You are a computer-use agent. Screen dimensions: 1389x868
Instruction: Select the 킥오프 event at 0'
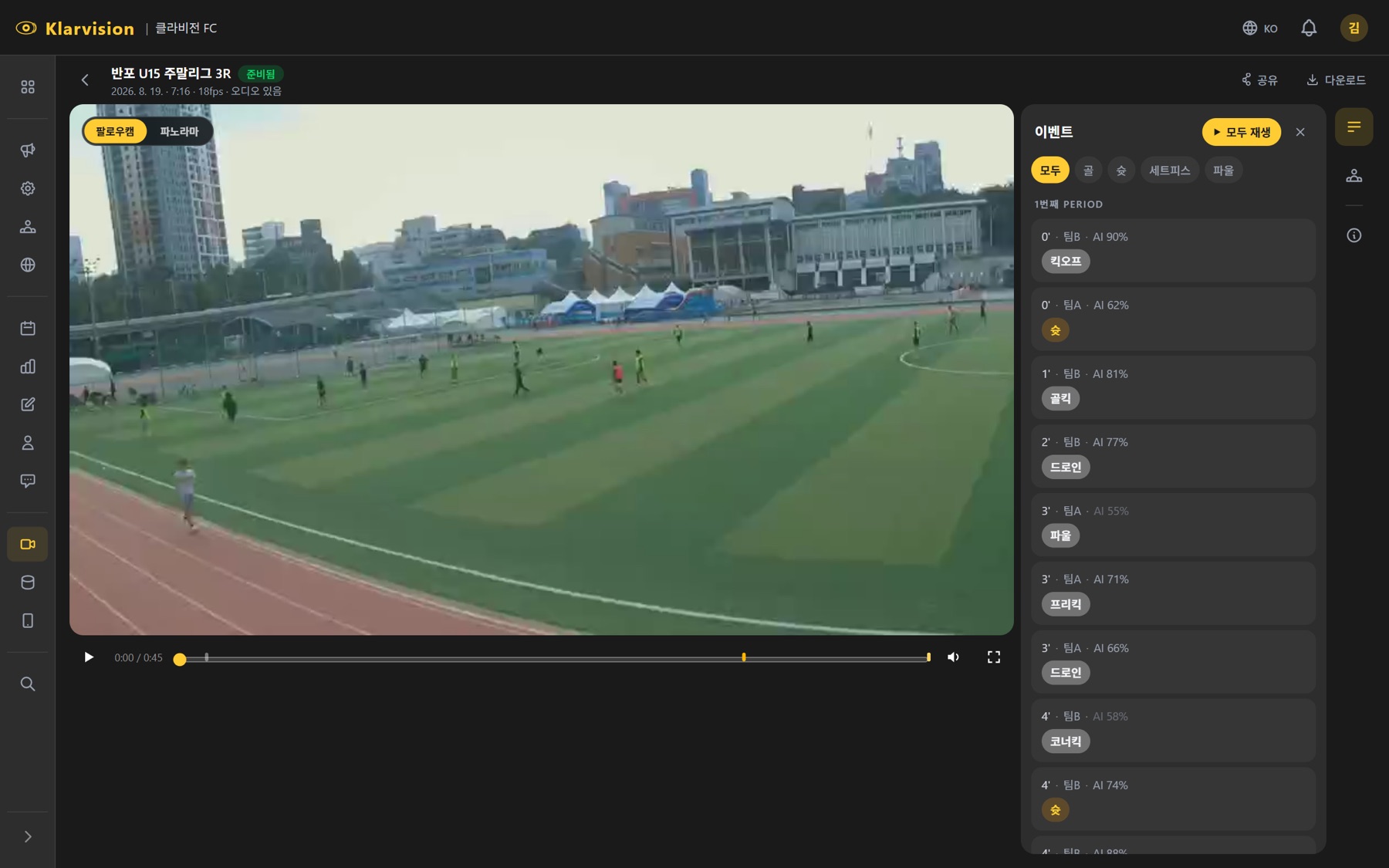[x=1173, y=250]
